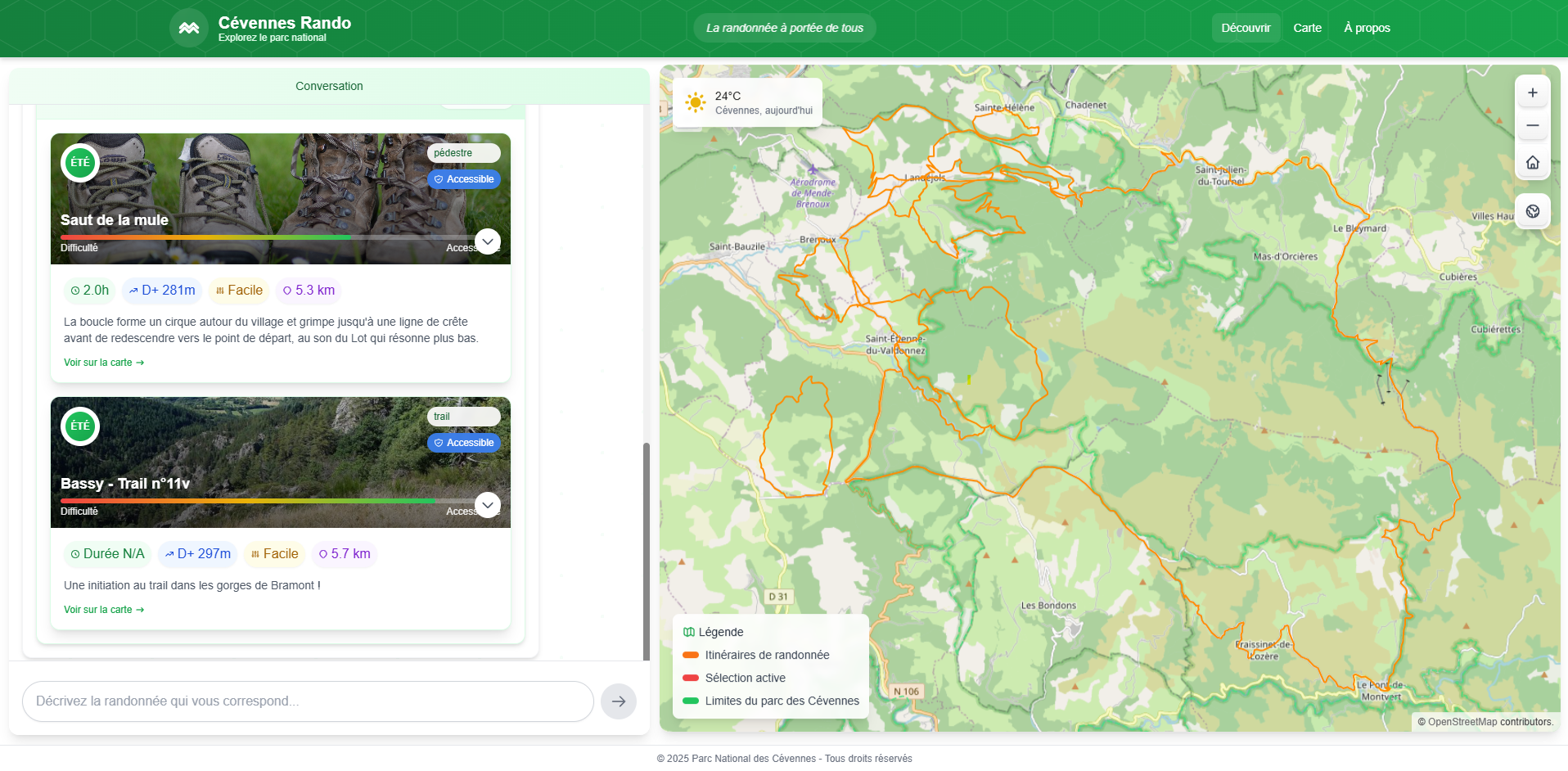Screen dimensions: 1568x771
Task: Collapse the Légende panel header
Action: point(713,632)
